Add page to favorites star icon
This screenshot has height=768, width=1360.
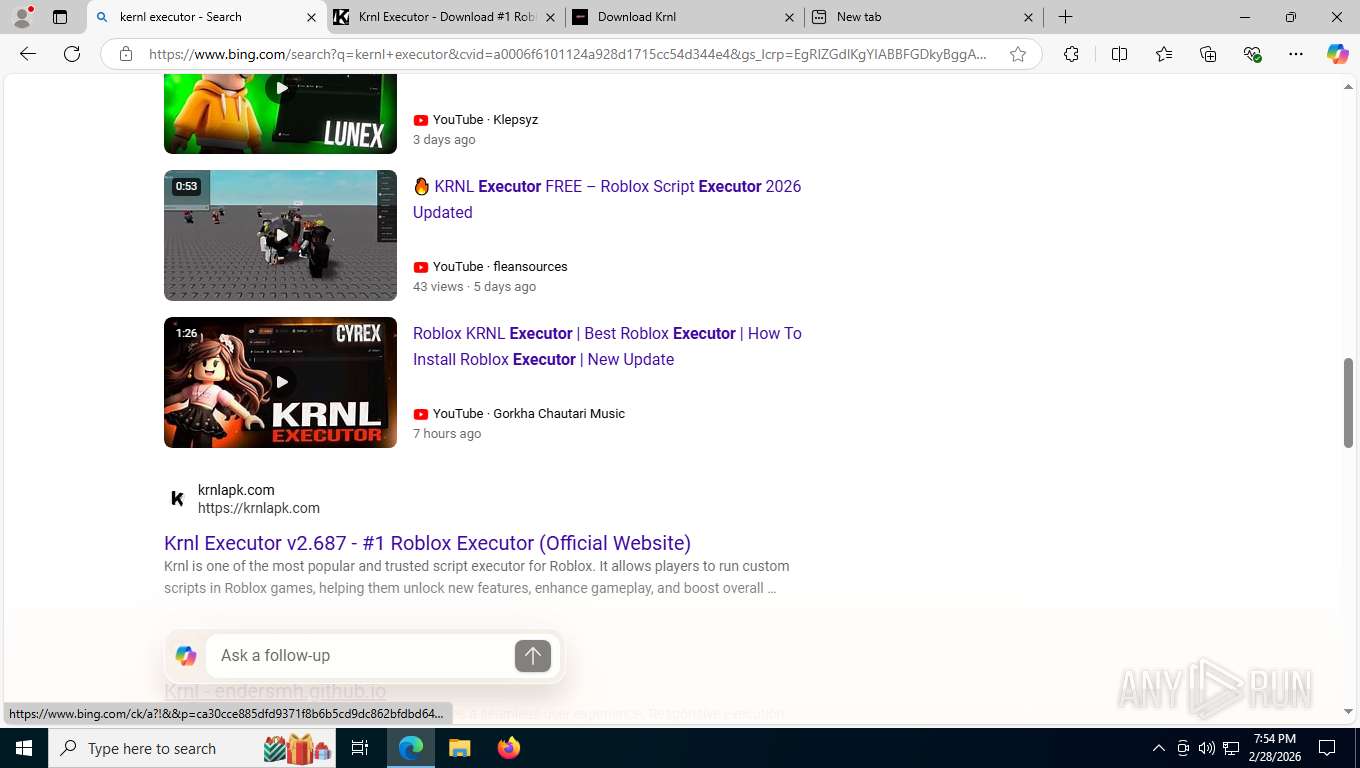[x=1018, y=54]
